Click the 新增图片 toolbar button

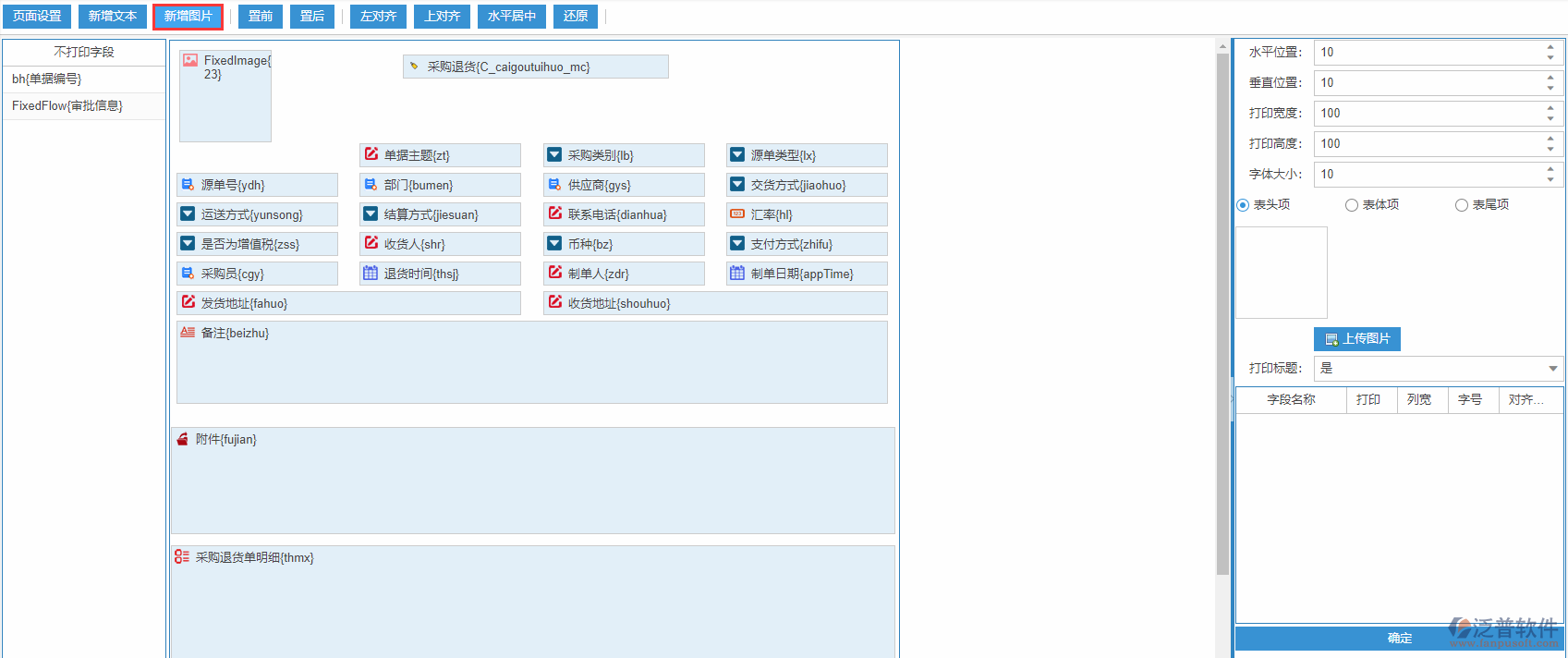pyautogui.click(x=188, y=17)
